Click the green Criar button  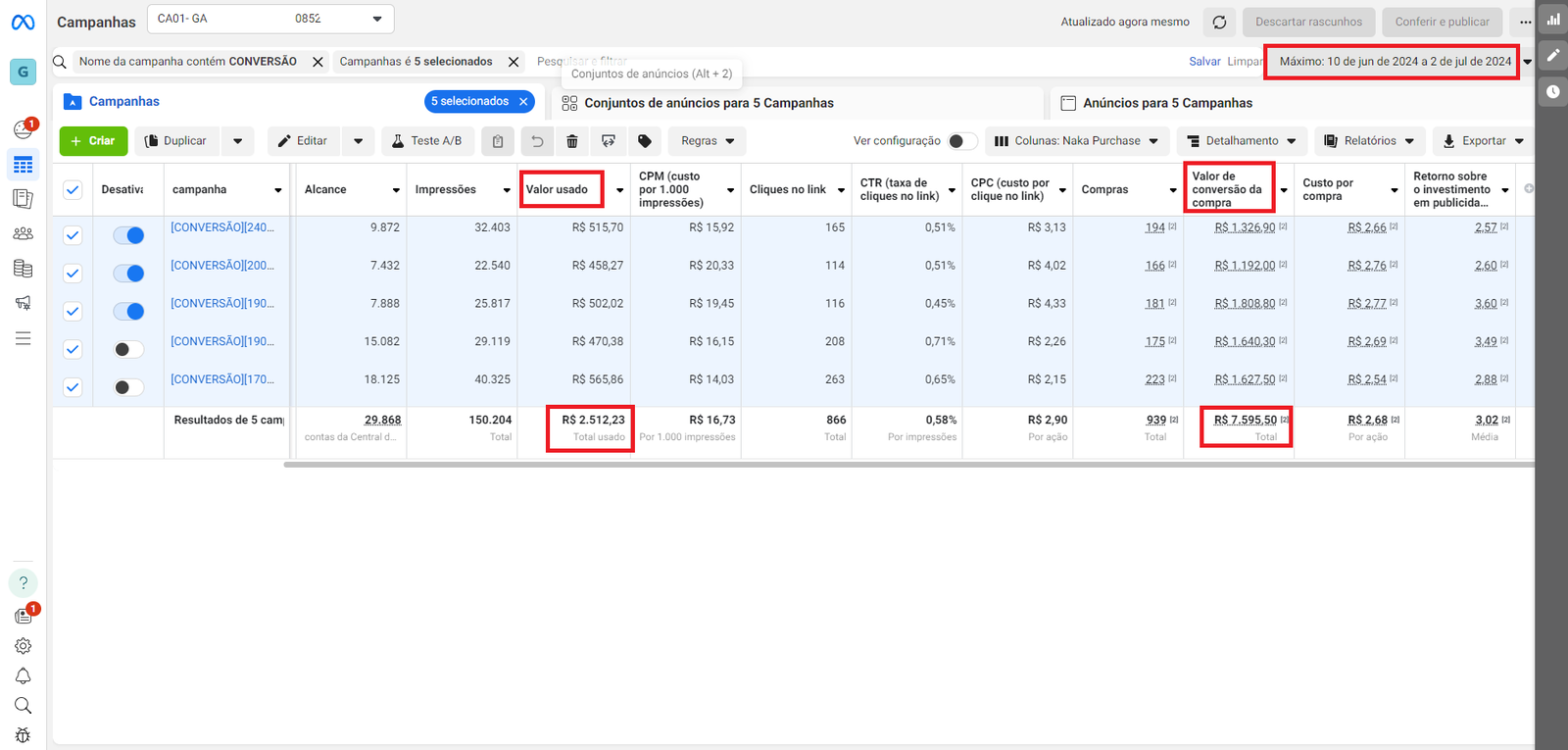coord(93,141)
